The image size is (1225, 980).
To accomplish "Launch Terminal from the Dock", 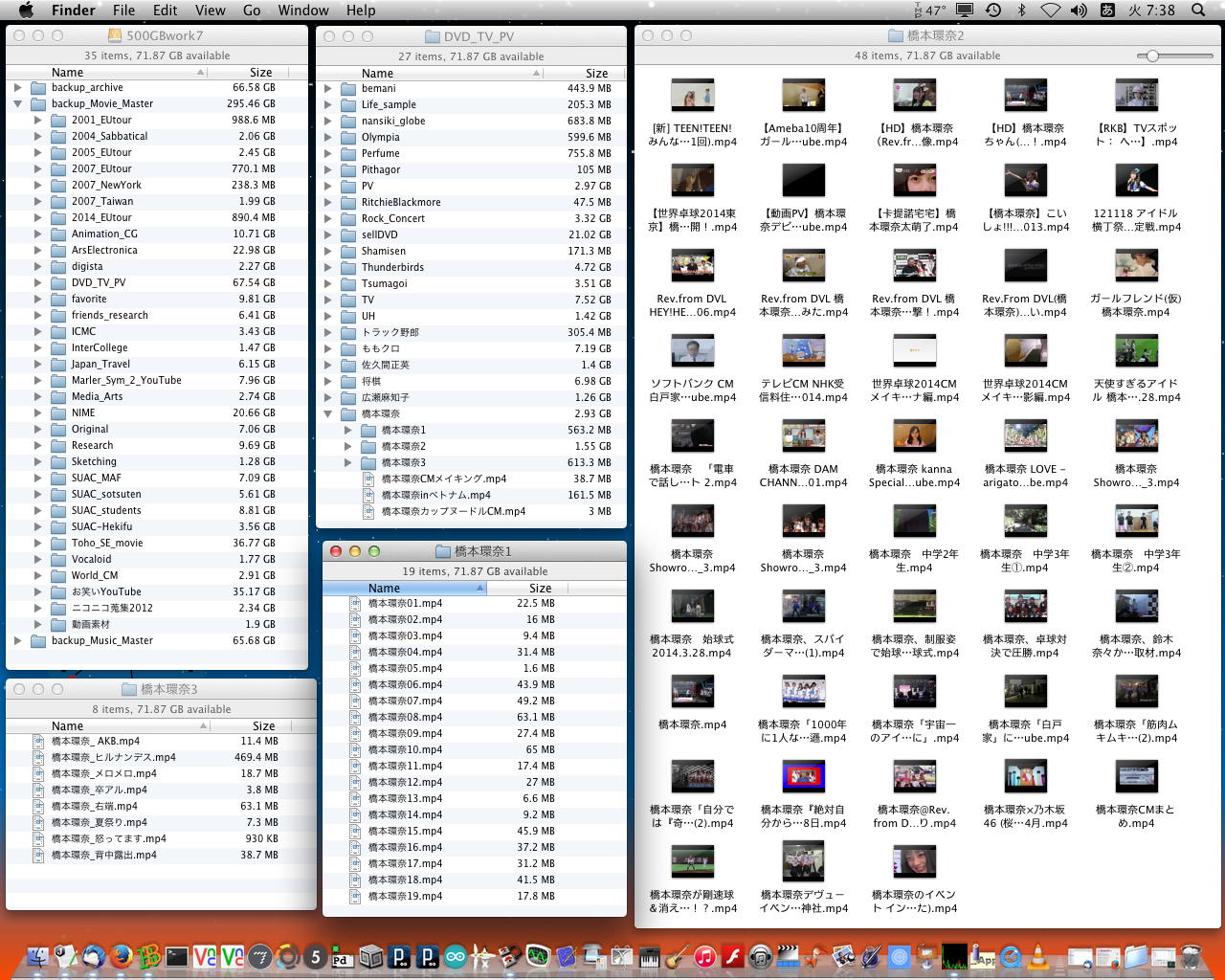I will pyautogui.click(x=177, y=956).
